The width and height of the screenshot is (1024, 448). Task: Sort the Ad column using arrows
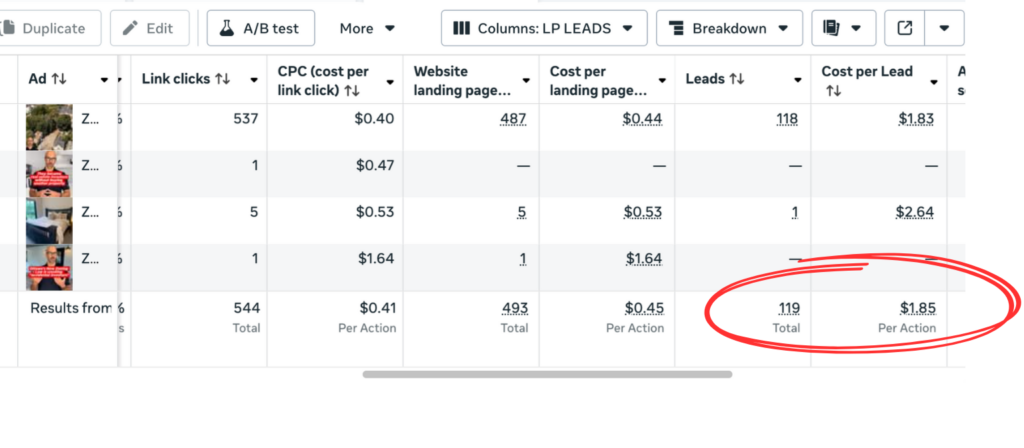pyautogui.click(x=59, y=79)
